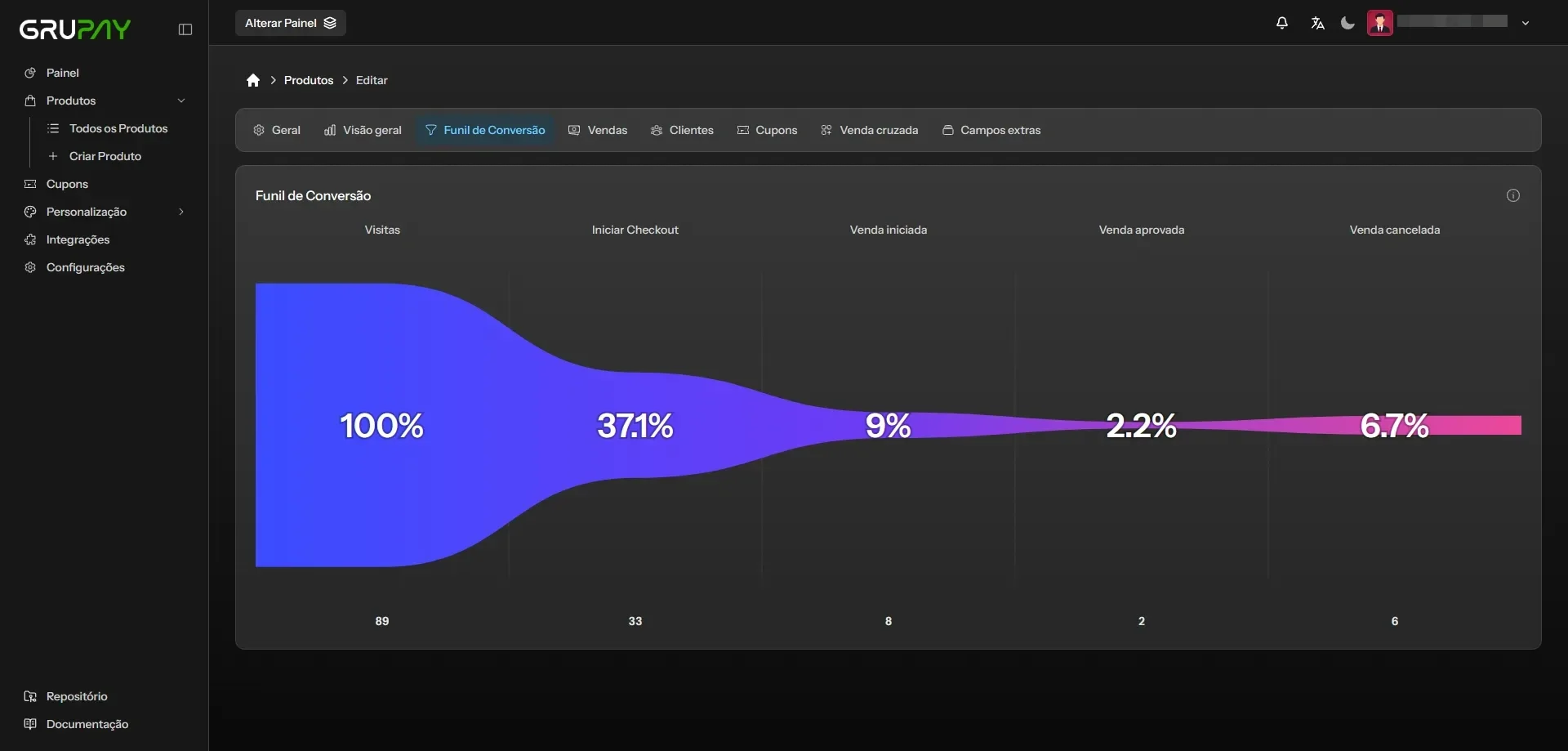The image size is (1568, 751).
Task: Click the 100% Visitas funnel segment
Action: tap(381, 426)
